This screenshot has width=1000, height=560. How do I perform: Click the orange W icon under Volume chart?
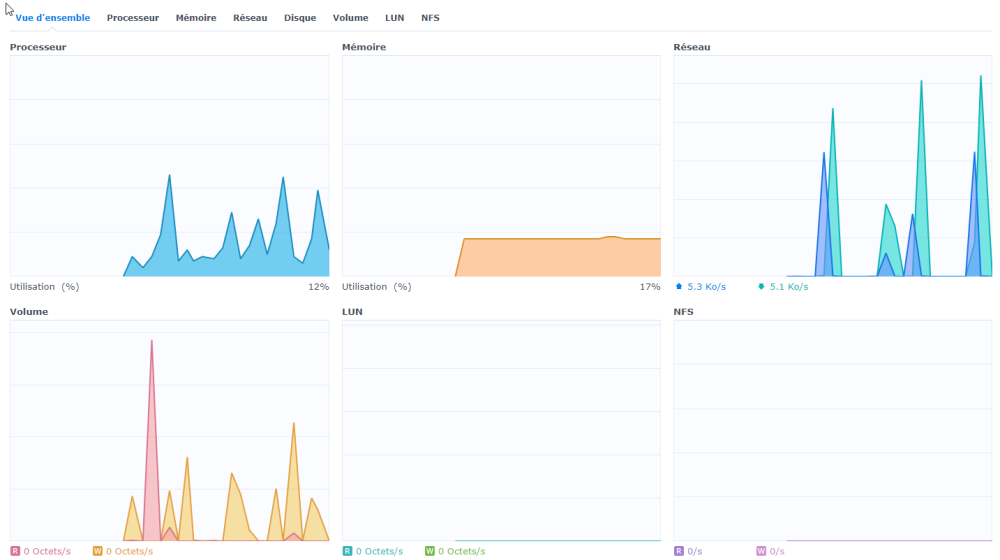97,551
